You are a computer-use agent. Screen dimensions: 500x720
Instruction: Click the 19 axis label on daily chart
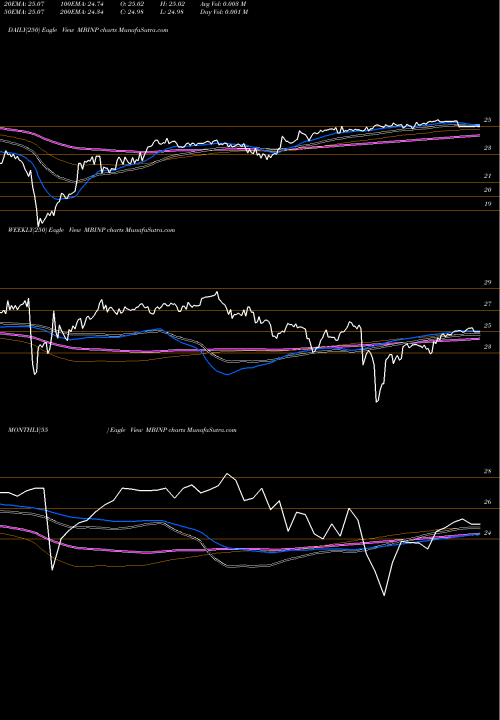488,204
